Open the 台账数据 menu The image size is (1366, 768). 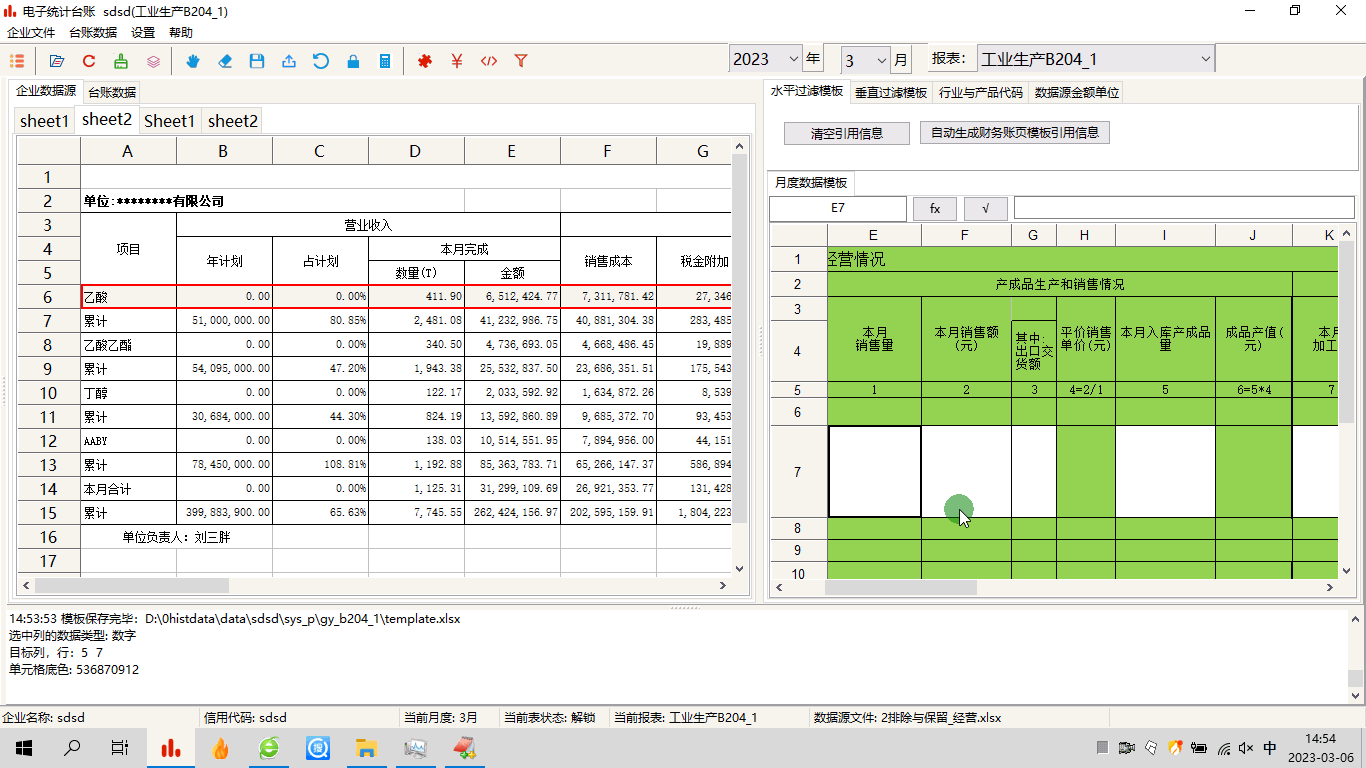click(93, 32)
